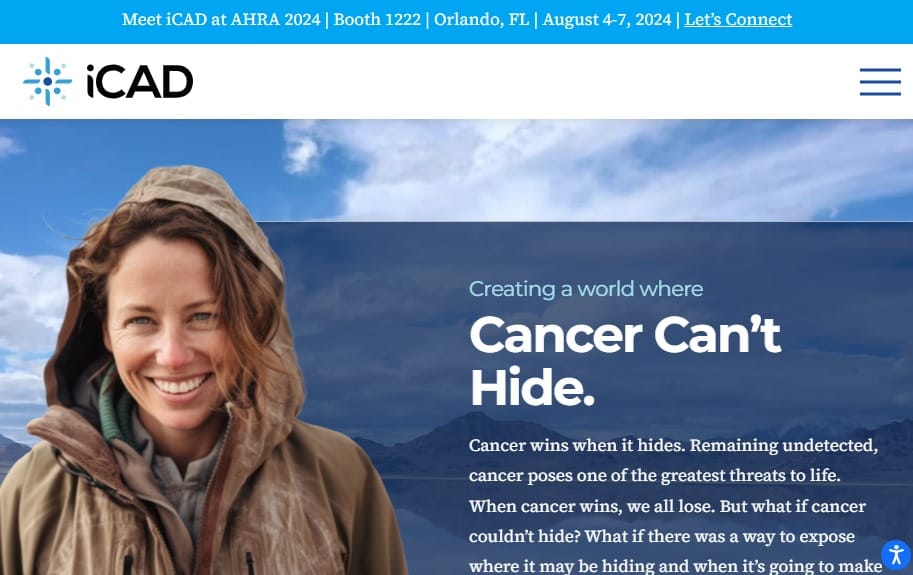The width and height of the screenshot is (913, 575).
Task: Click the white clouds in hero sky
Action: tap(600, 169)
